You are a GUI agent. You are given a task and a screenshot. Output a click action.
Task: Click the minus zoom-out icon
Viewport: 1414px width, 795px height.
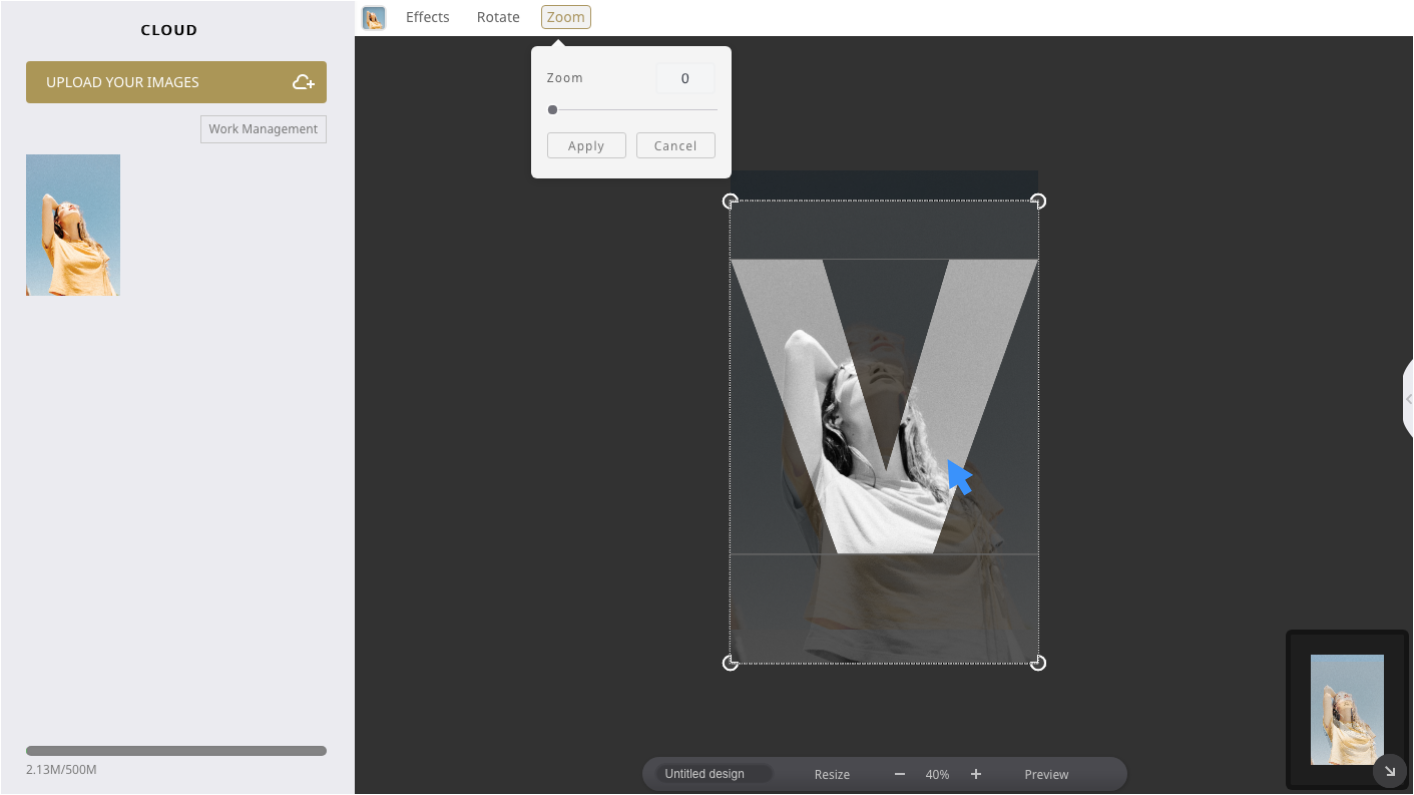pos(899,775)
